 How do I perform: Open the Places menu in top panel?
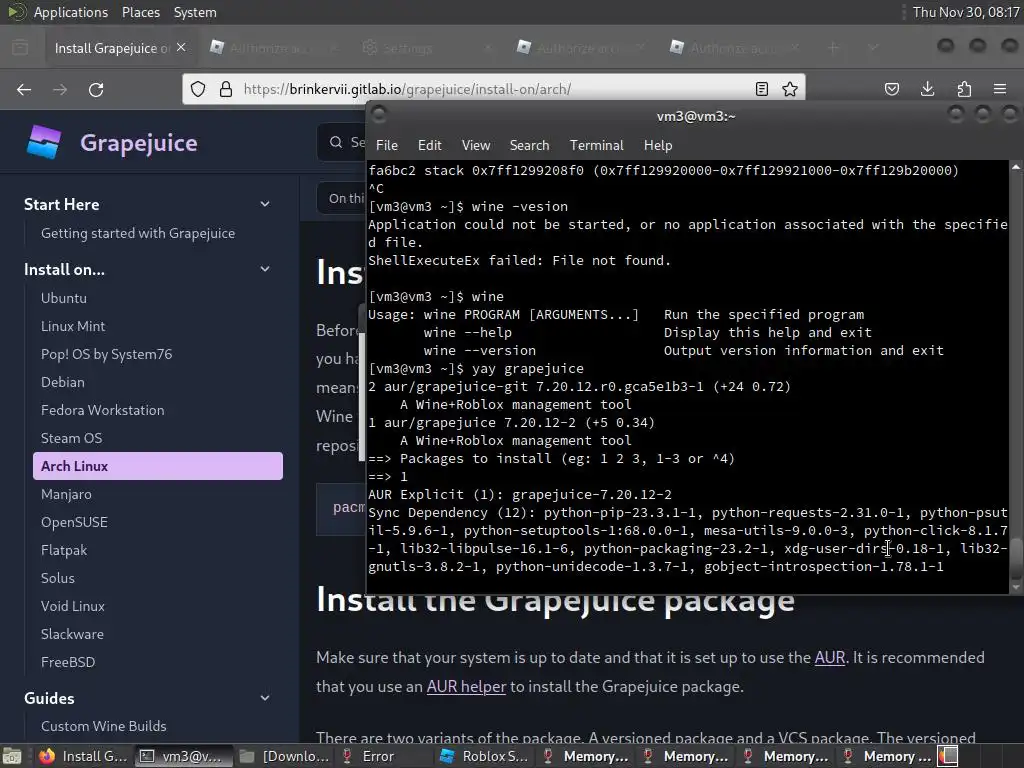click(140, 12)
